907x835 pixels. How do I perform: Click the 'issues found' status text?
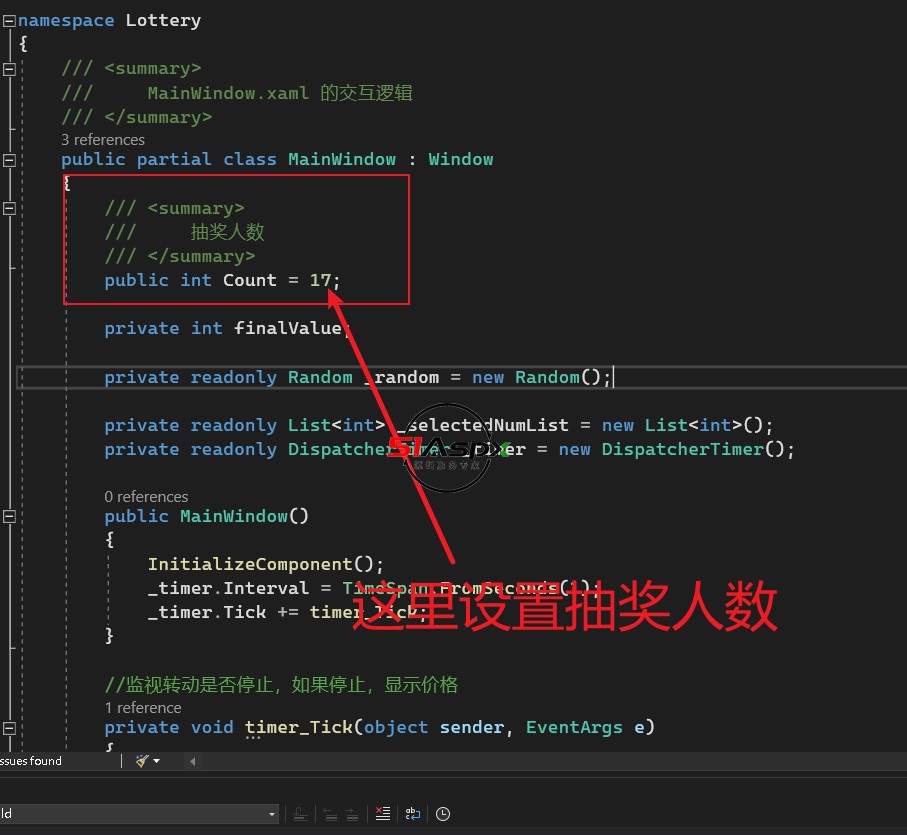point(31,761)
